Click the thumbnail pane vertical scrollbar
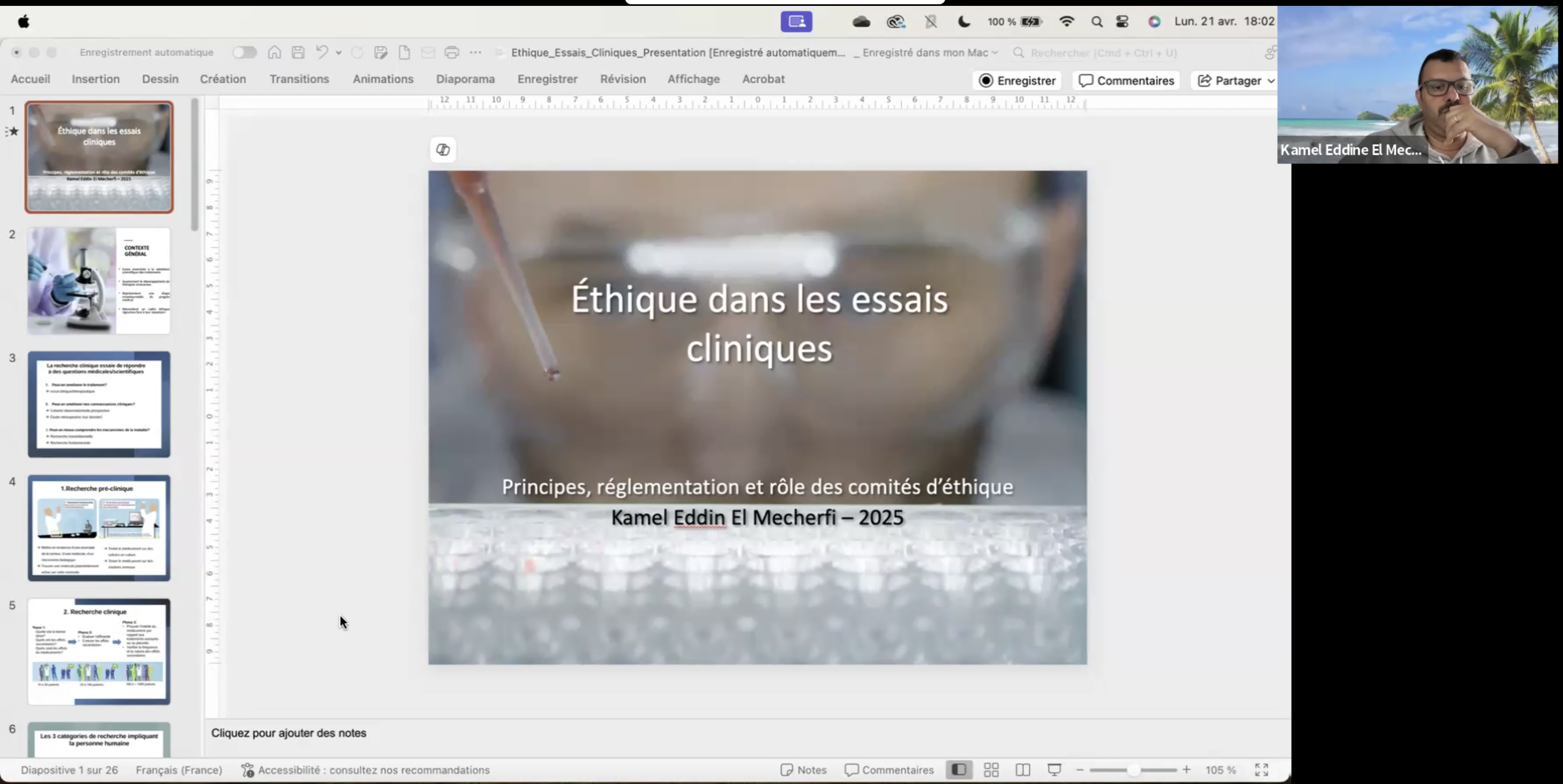The image size is (1563, 784). coord(195,164)
